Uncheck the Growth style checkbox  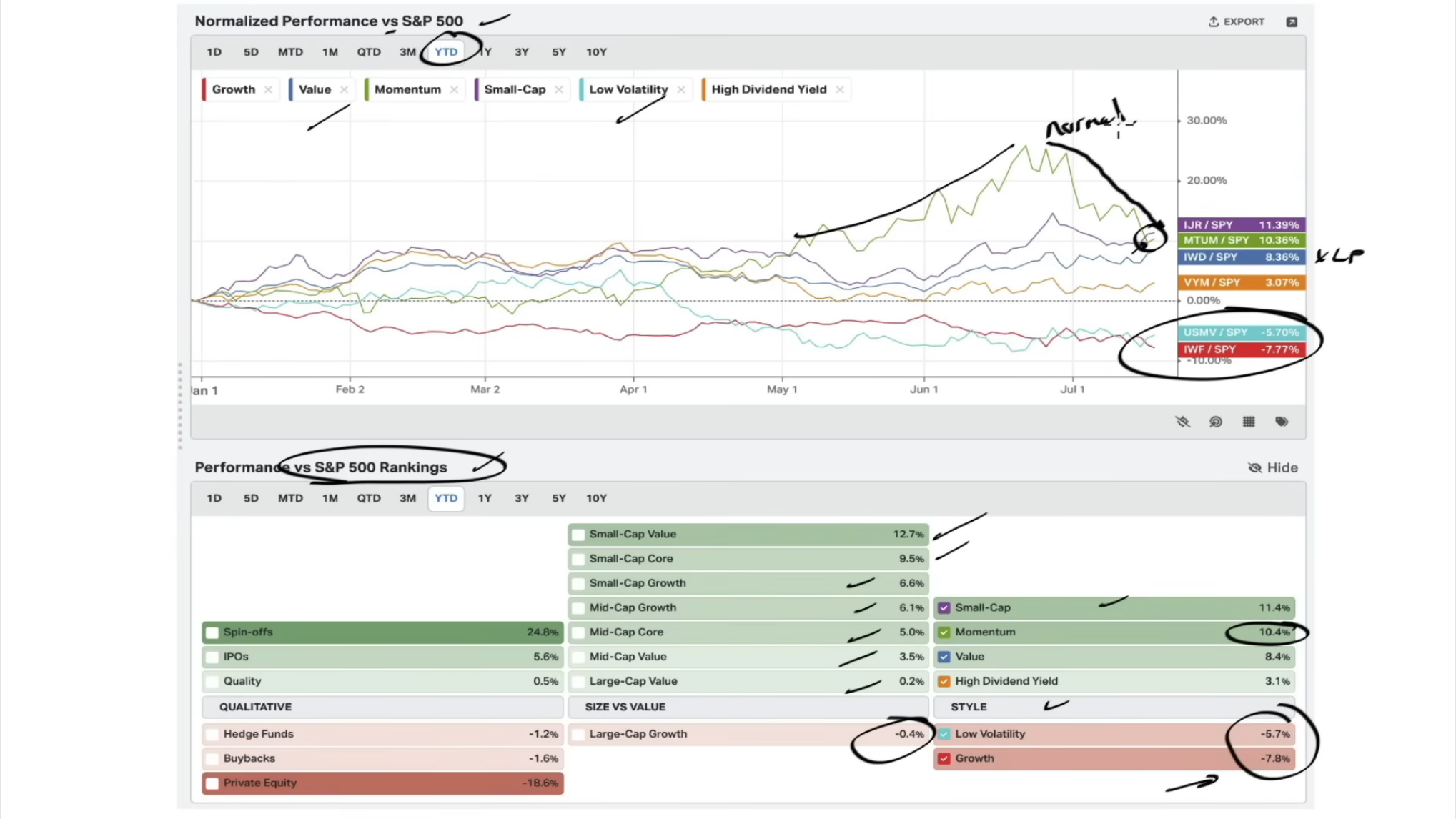(944, 759)
